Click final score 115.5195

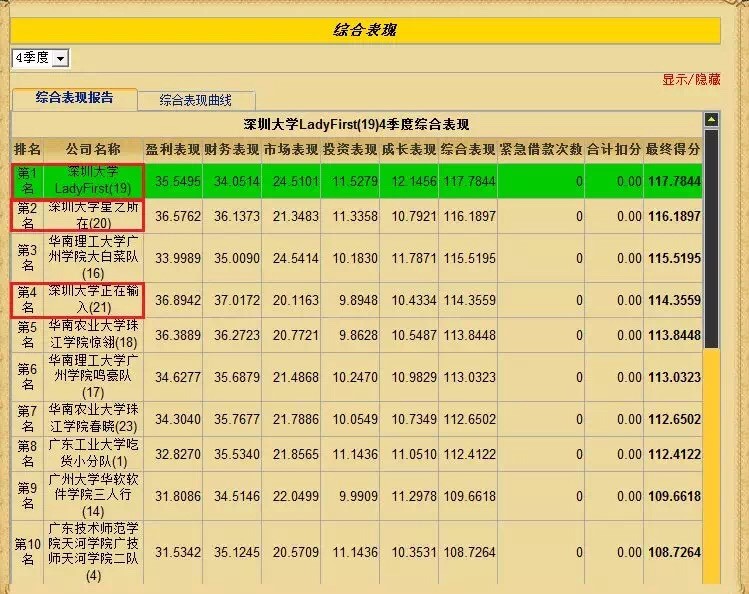point(674,258)
